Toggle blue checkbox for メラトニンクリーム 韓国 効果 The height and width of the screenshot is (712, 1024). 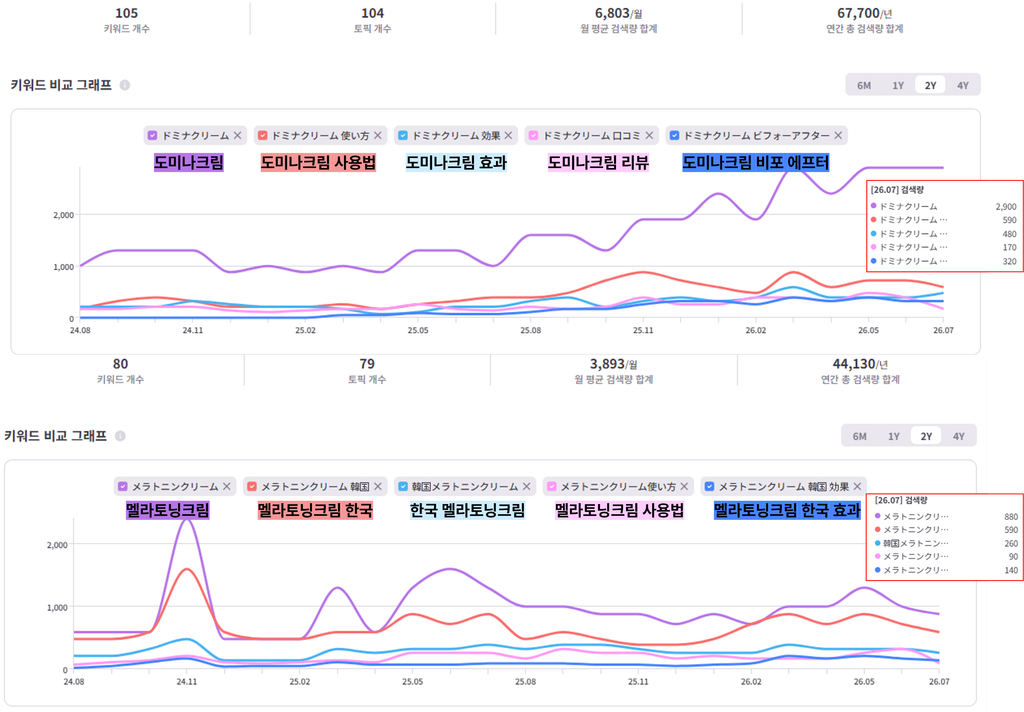[x=710, y=487]
